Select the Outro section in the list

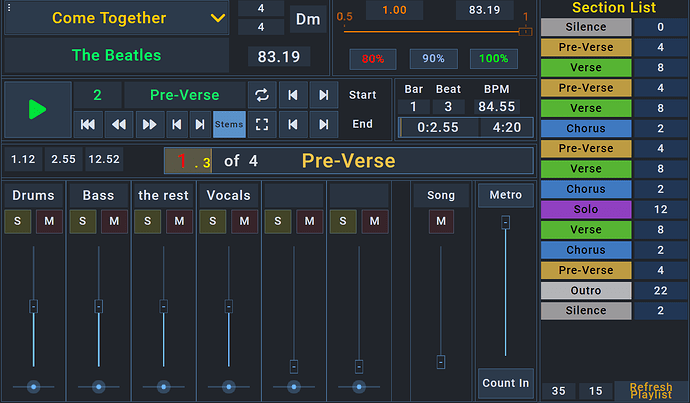click(x=586, y=290)
